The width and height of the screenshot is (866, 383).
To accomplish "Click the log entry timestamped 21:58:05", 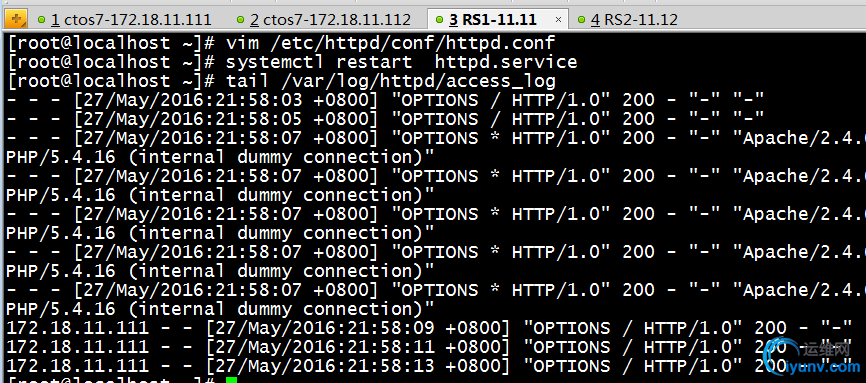I will [385, 119].
